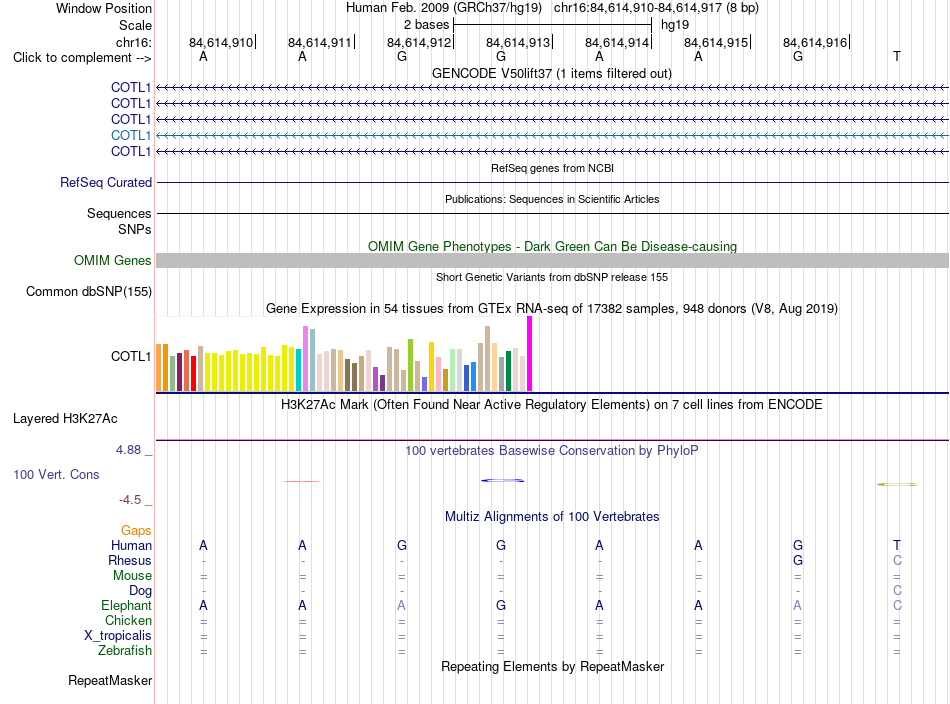Click the olive PhyloP conservation mark
Screen dimensions: 950x704
(897, 484)
